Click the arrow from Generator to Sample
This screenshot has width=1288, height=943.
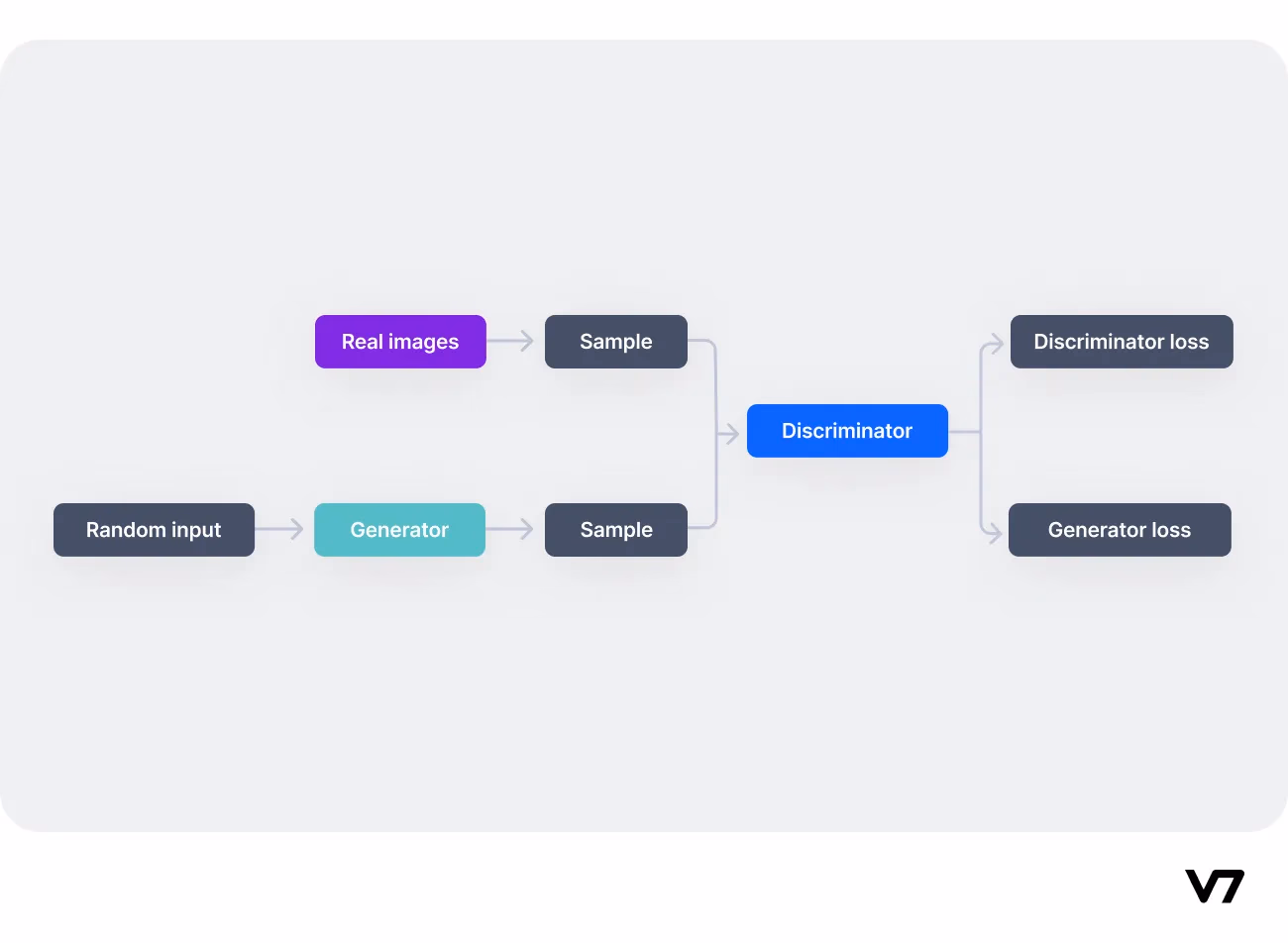[x=510, y=530]
